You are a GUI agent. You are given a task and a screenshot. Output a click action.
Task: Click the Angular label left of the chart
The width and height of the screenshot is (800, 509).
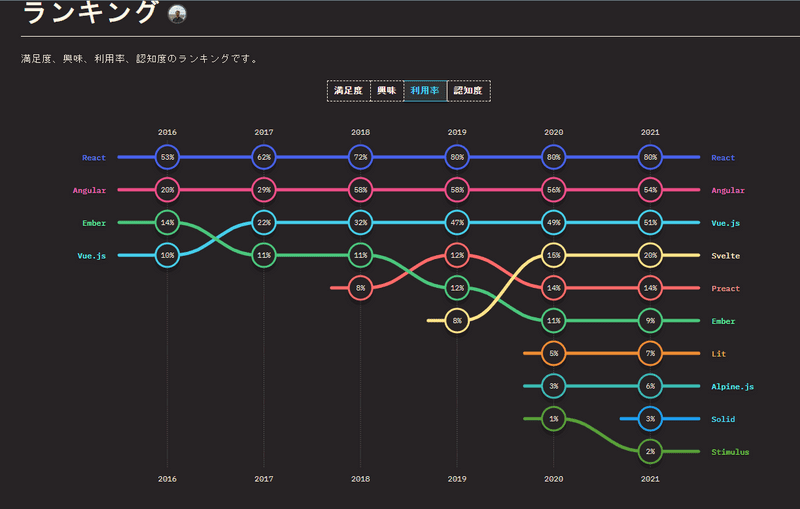point(89,190)
